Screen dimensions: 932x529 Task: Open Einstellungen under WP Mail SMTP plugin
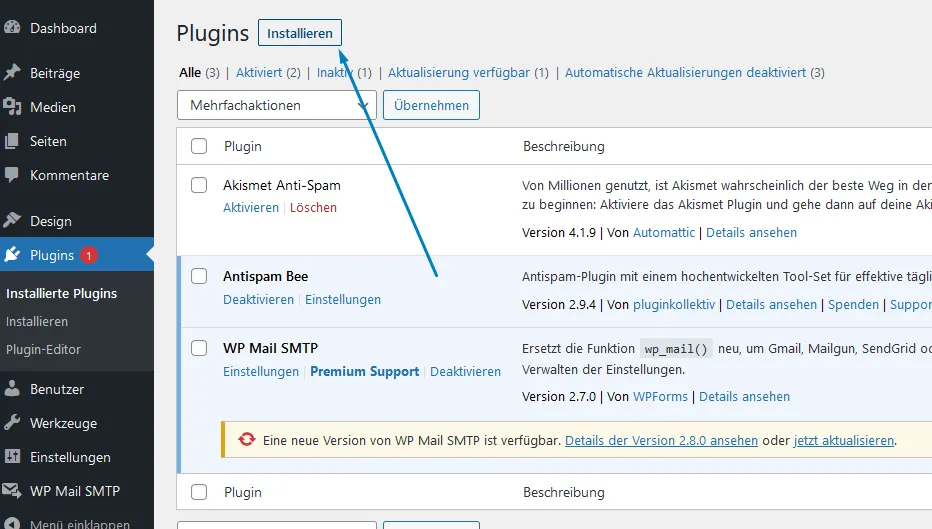pos(261,371)
